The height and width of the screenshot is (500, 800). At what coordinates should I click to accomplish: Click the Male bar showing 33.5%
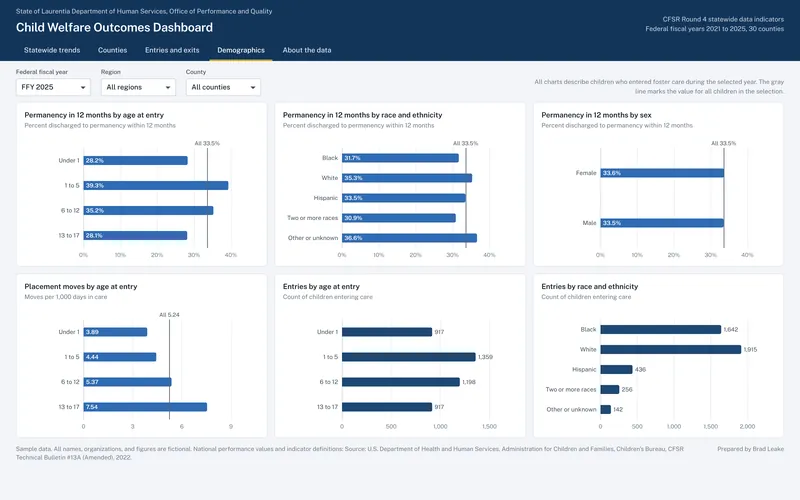(662, 223)
